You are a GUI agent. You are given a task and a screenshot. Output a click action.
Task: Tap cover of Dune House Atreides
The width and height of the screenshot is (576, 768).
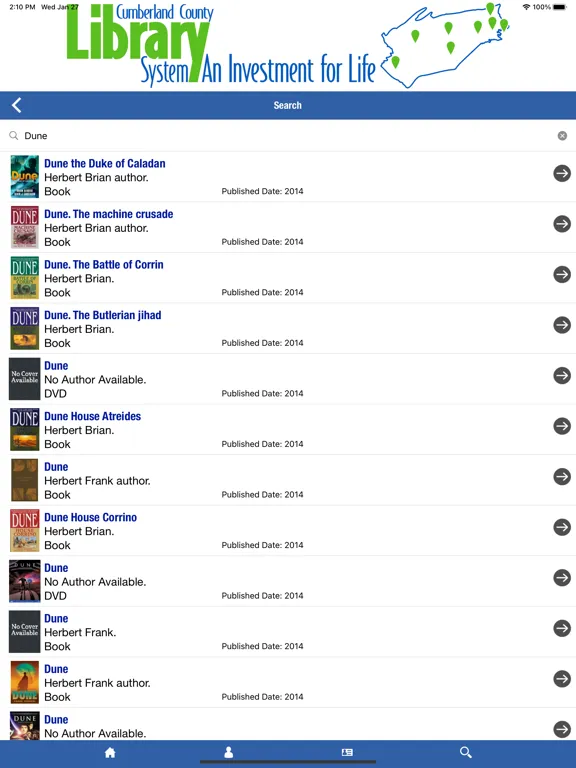(24, 430)
